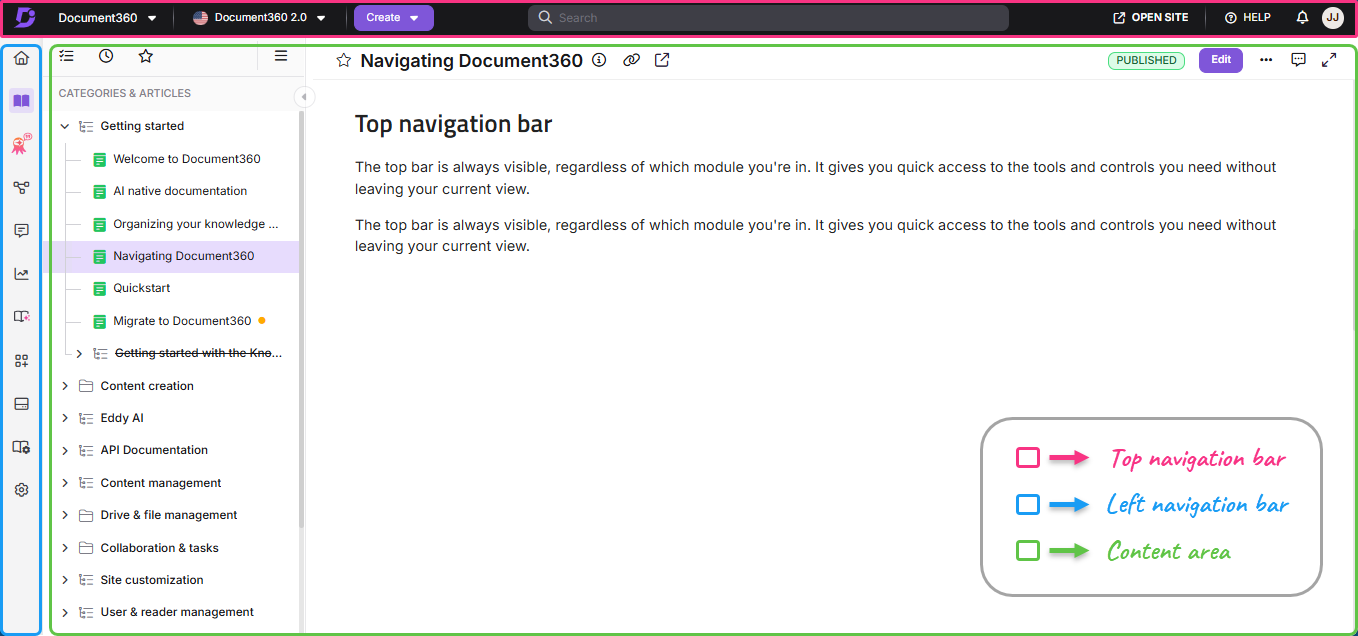
Task: Open the book with sparkle icon in sidebar
Action: (21, 317)
